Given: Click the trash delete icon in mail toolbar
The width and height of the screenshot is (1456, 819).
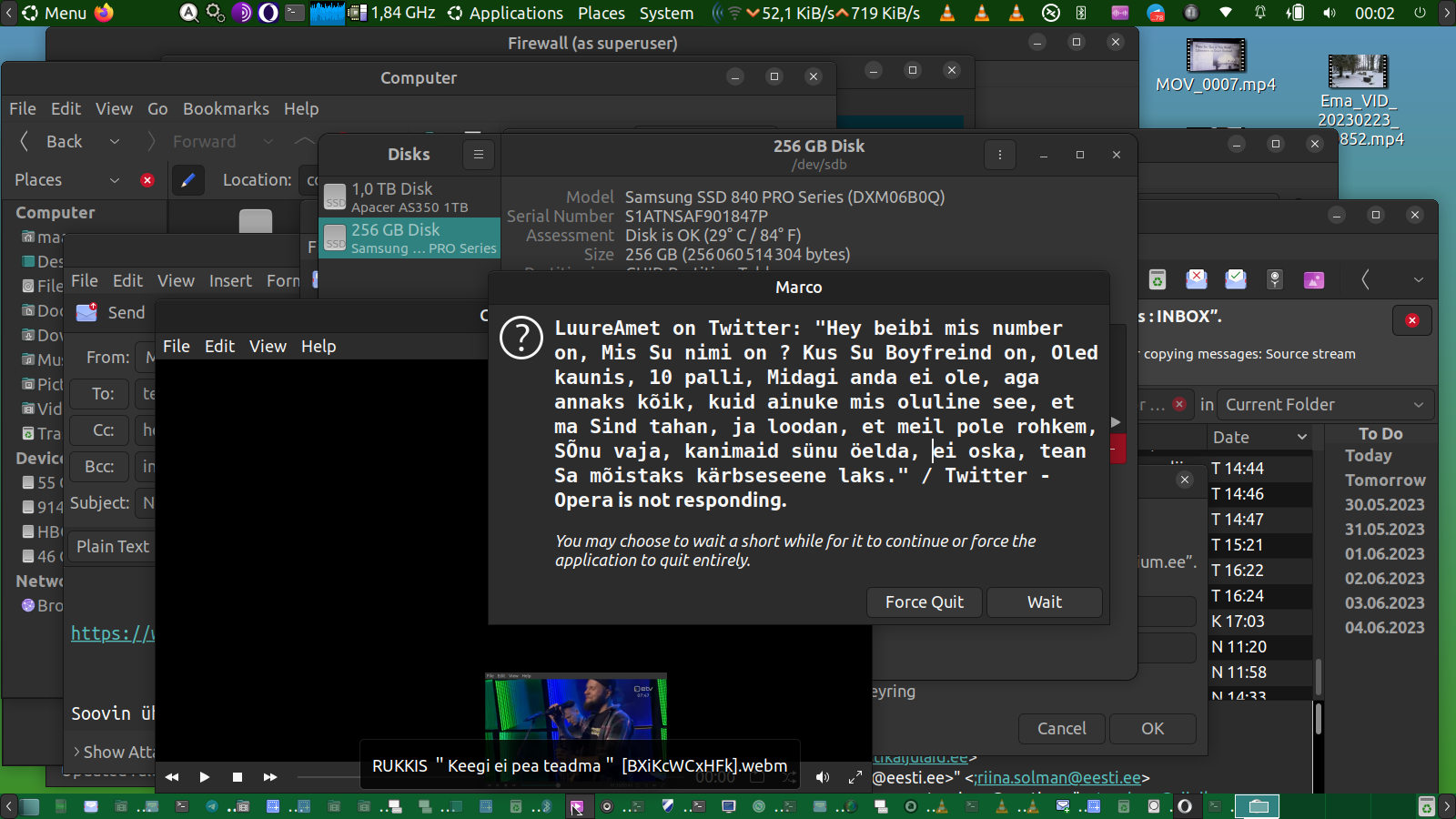Looking at the screenshot, I should click(x=1157, y=279).
